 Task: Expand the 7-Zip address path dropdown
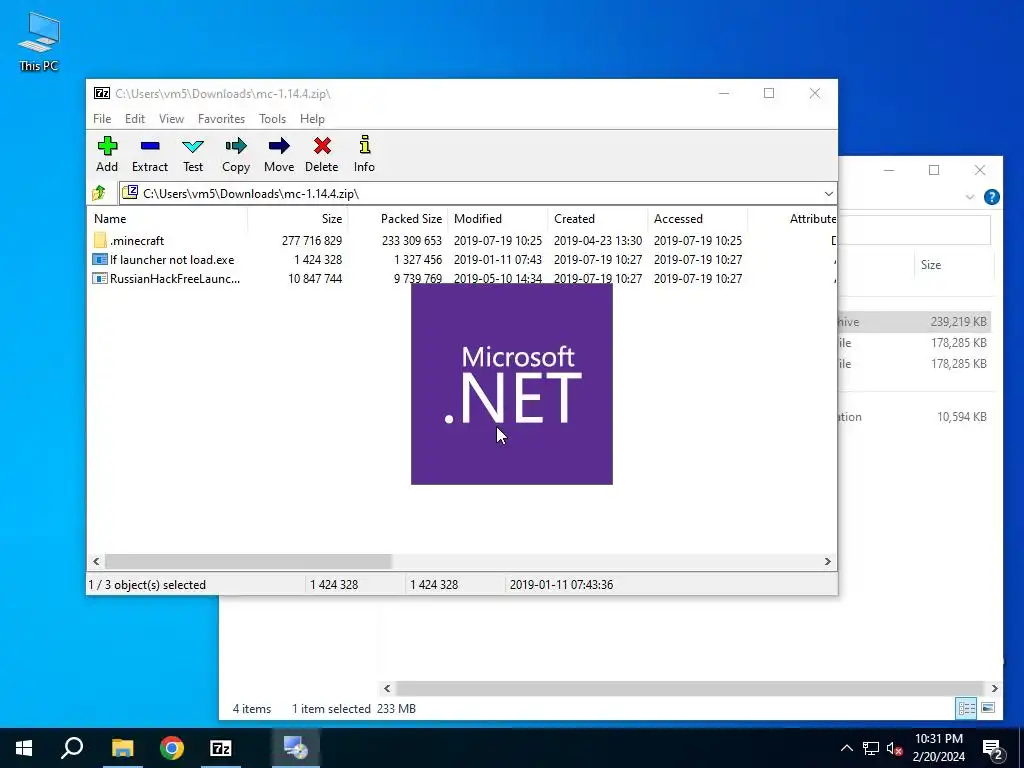click(x=828, y=193)
